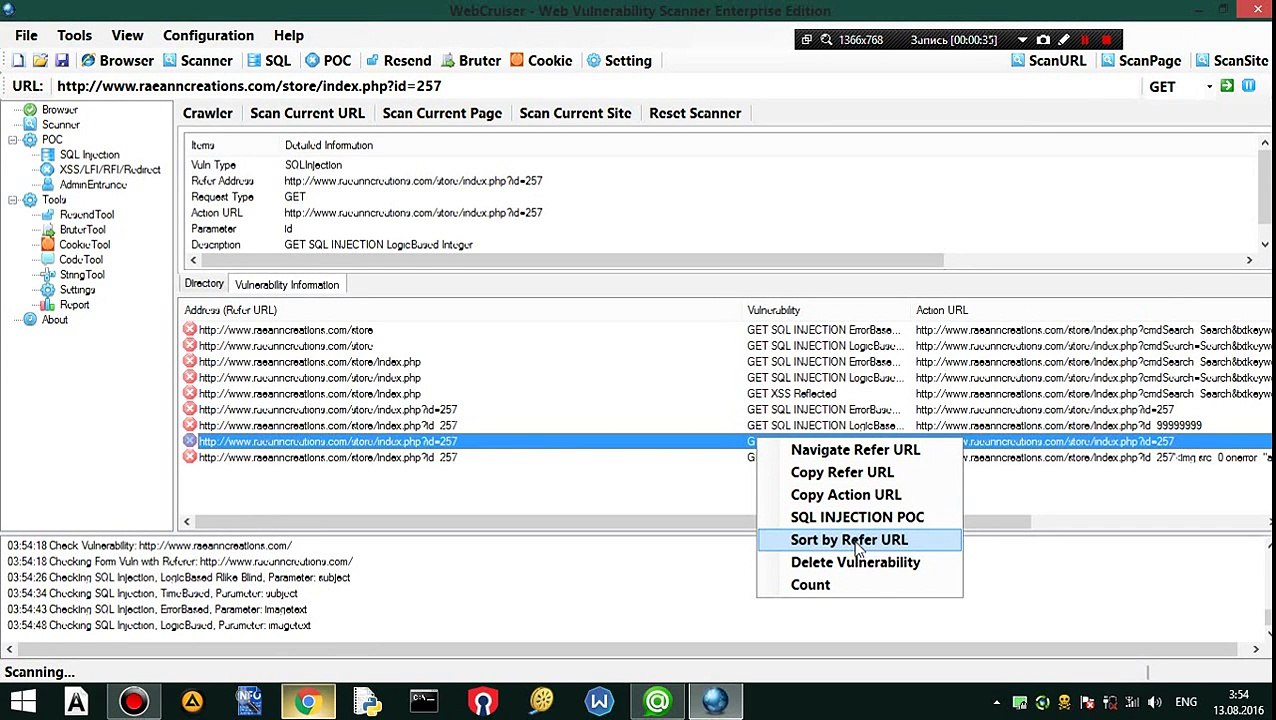Select ResendTool in the tree
1276x720 pixels.
point(86,215)
